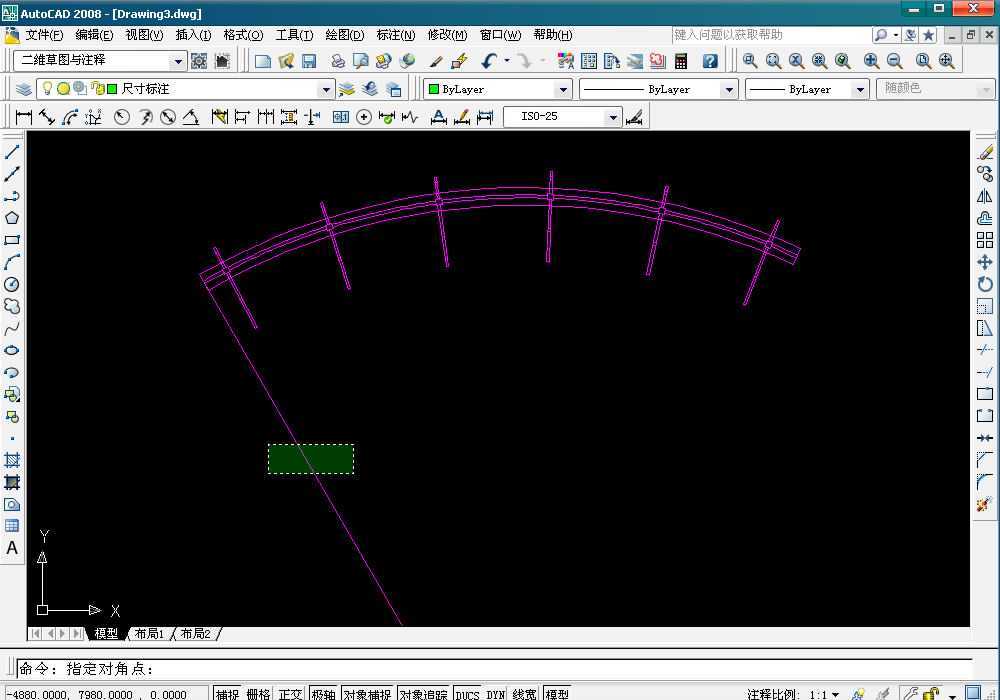This screenshot has height=700, width=1000.
Task: Select the Explode modify tool
Action: 985,504
